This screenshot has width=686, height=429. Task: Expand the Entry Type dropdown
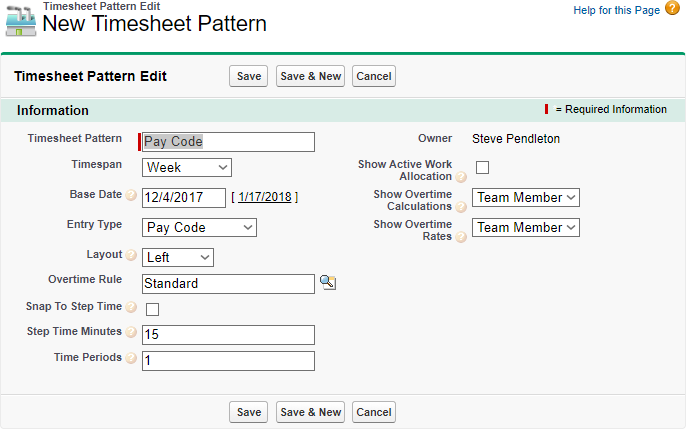point(199,227)
